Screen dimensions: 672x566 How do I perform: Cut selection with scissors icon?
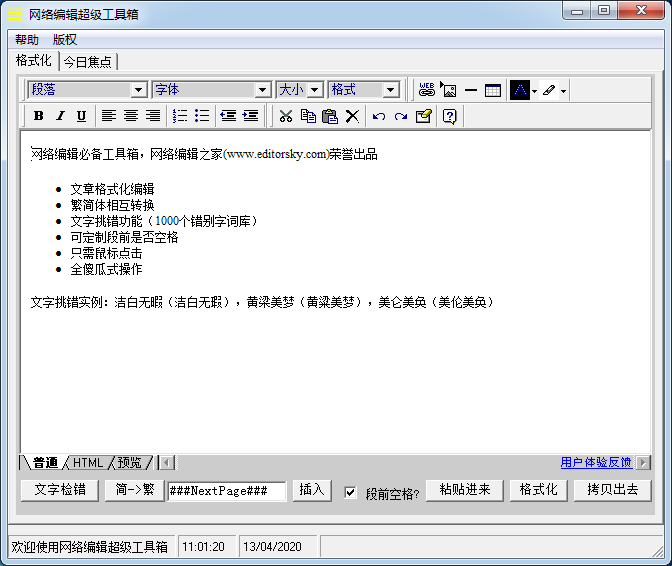286,116
